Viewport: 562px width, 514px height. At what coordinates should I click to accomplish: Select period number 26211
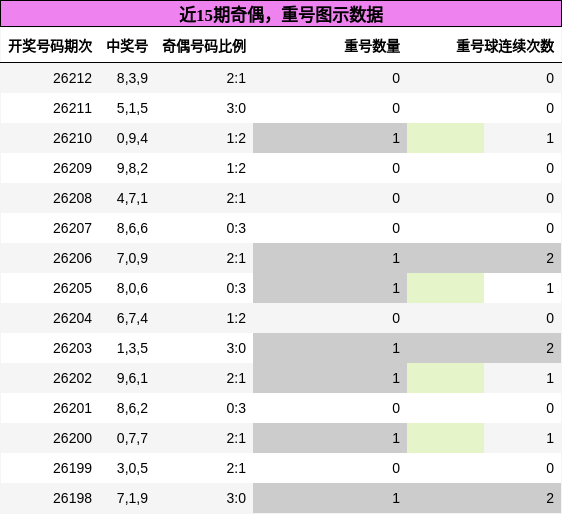72,108
